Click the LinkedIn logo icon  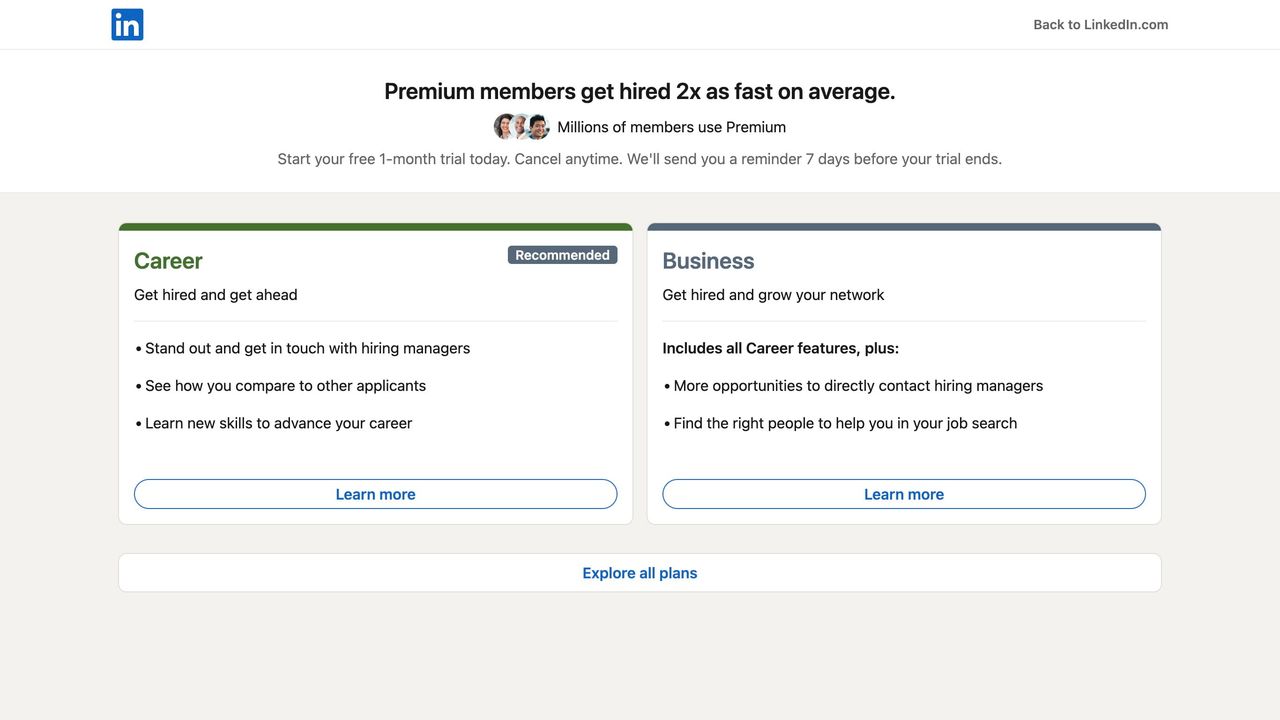pyautogui.click(x=127, y=25)
